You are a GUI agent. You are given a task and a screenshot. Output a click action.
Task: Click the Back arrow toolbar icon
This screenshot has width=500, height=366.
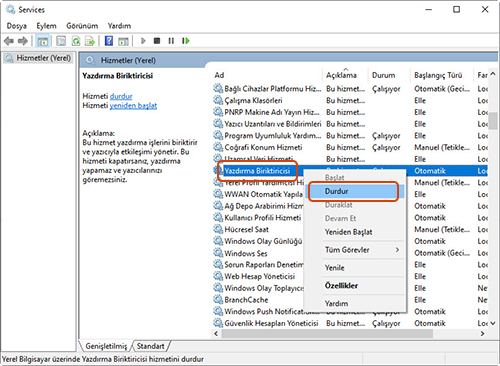pos(9,41)
